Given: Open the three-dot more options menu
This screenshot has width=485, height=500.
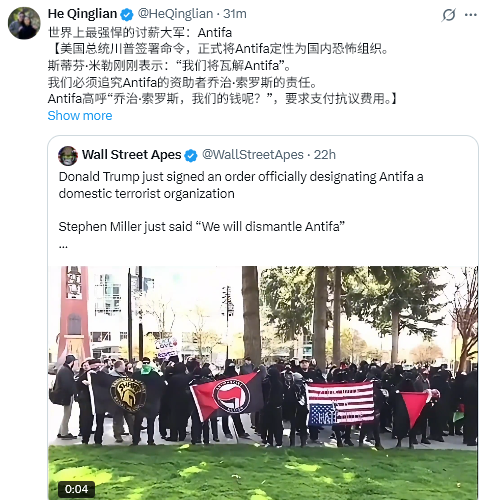Looking at the screenshot, I should (x=470, y=15).
